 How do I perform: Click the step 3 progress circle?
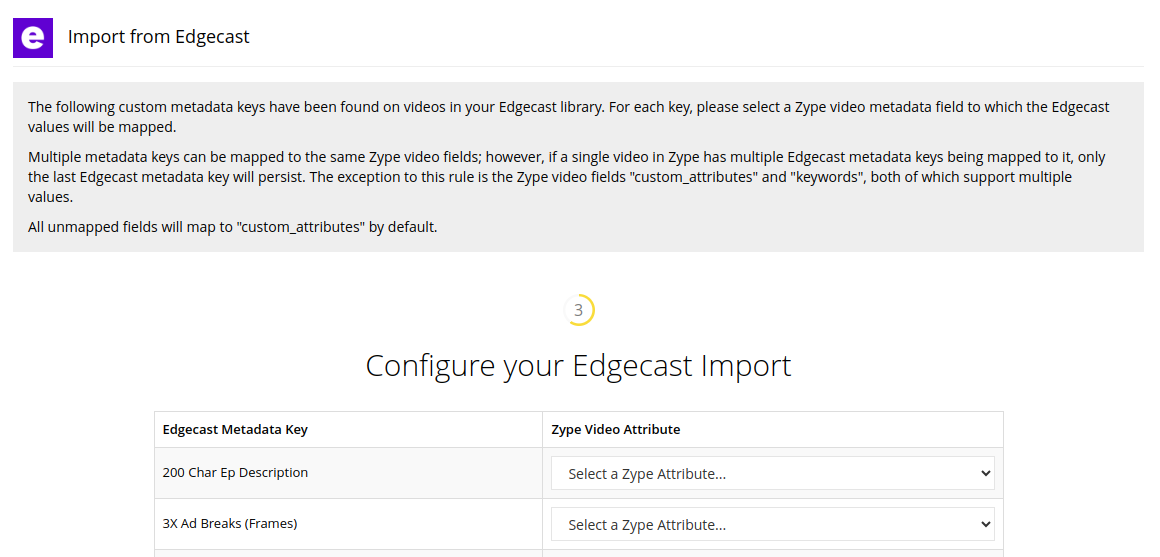click(579, 310)
